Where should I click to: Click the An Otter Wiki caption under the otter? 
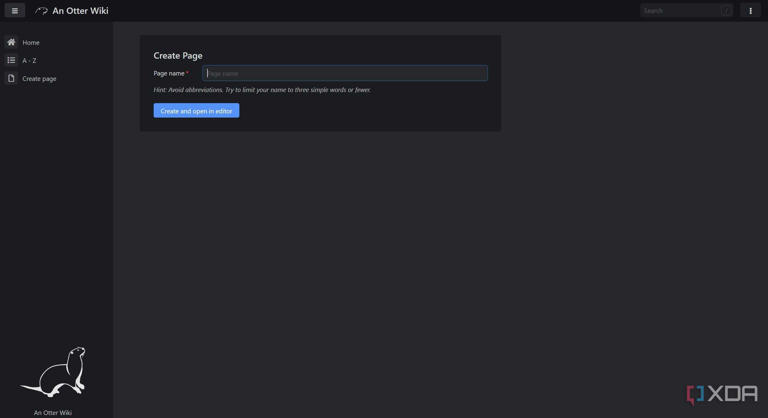53,413
